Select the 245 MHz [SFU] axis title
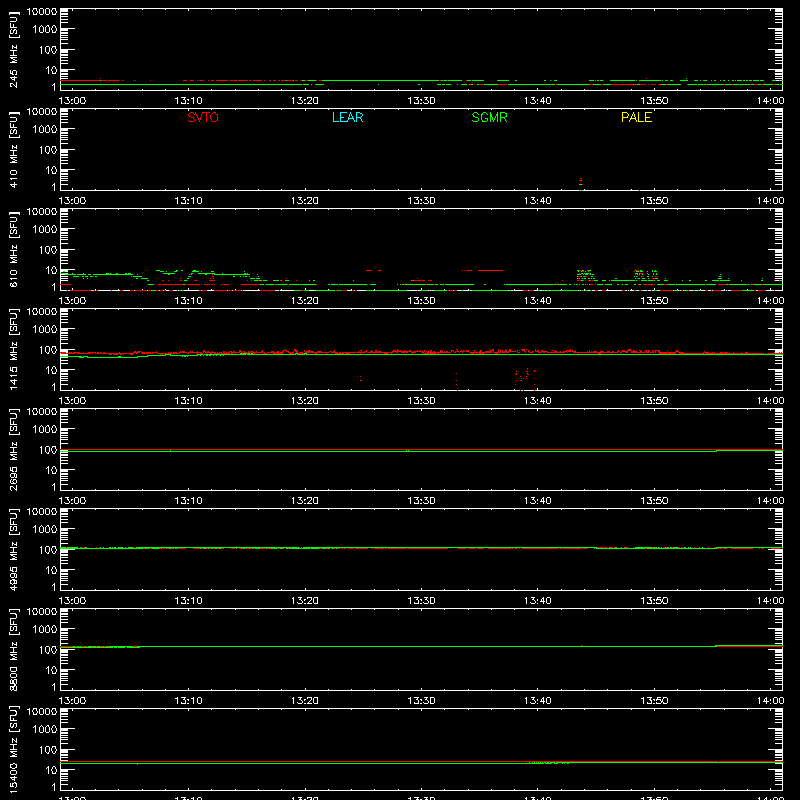The height and width of the screenshot is (800, 800). pos(13,50)
